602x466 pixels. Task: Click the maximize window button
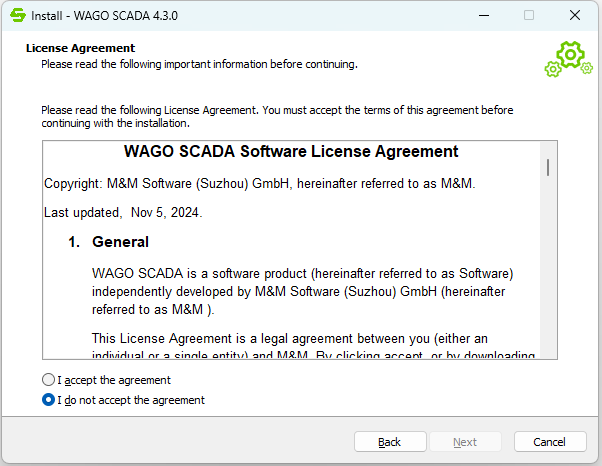529,16
